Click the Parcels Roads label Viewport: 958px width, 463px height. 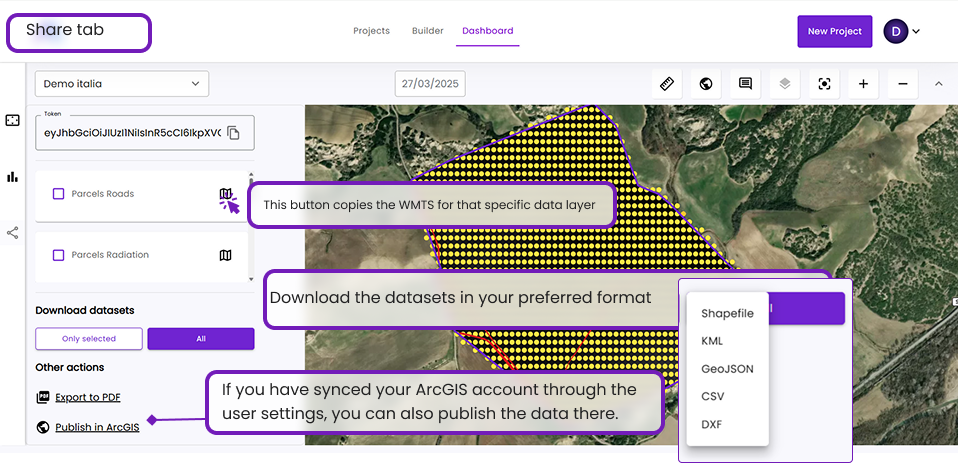[103, 194]
